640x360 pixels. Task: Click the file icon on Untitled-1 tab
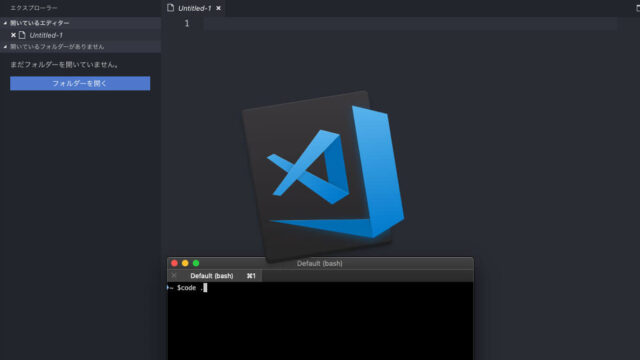(171, 8)
